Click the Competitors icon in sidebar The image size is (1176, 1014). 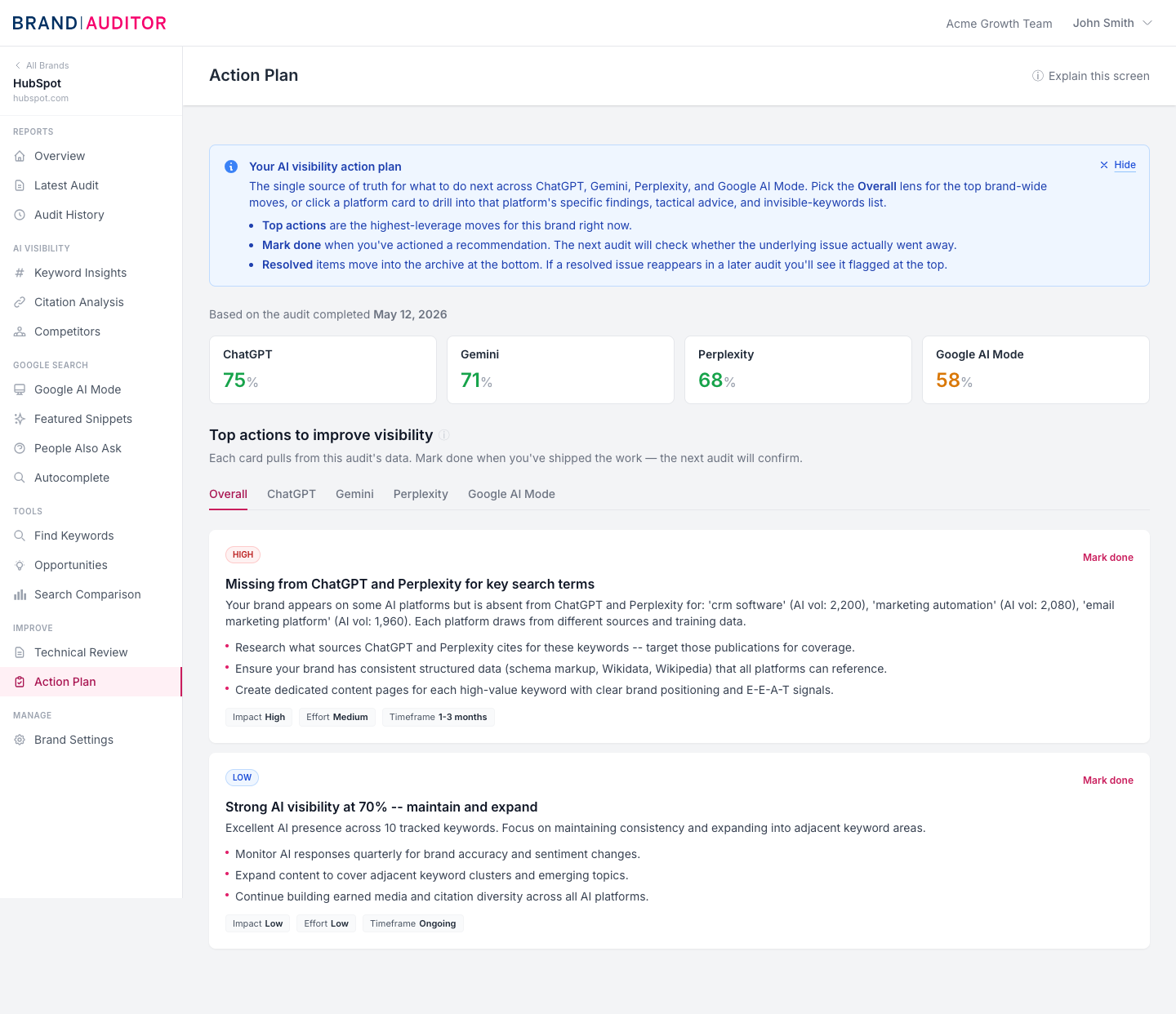20,331
